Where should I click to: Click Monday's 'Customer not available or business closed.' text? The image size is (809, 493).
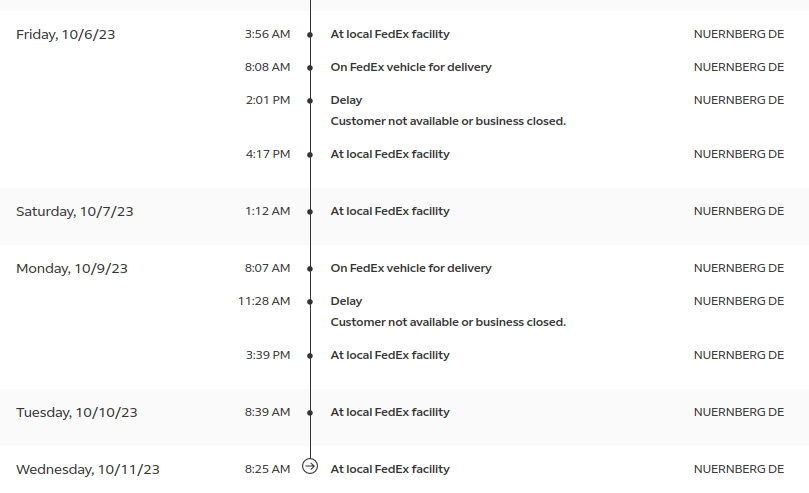pyautogui.click(x=448, y=322)
